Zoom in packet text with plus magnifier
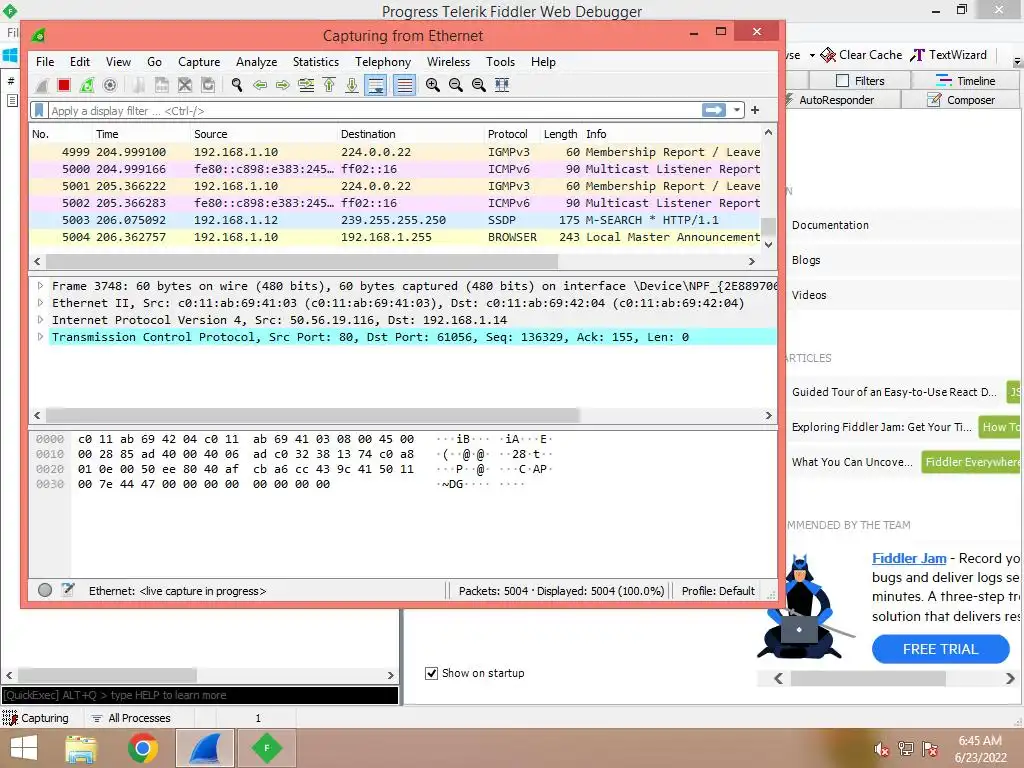The image size is (1024, 768). [x=432, y=85]
